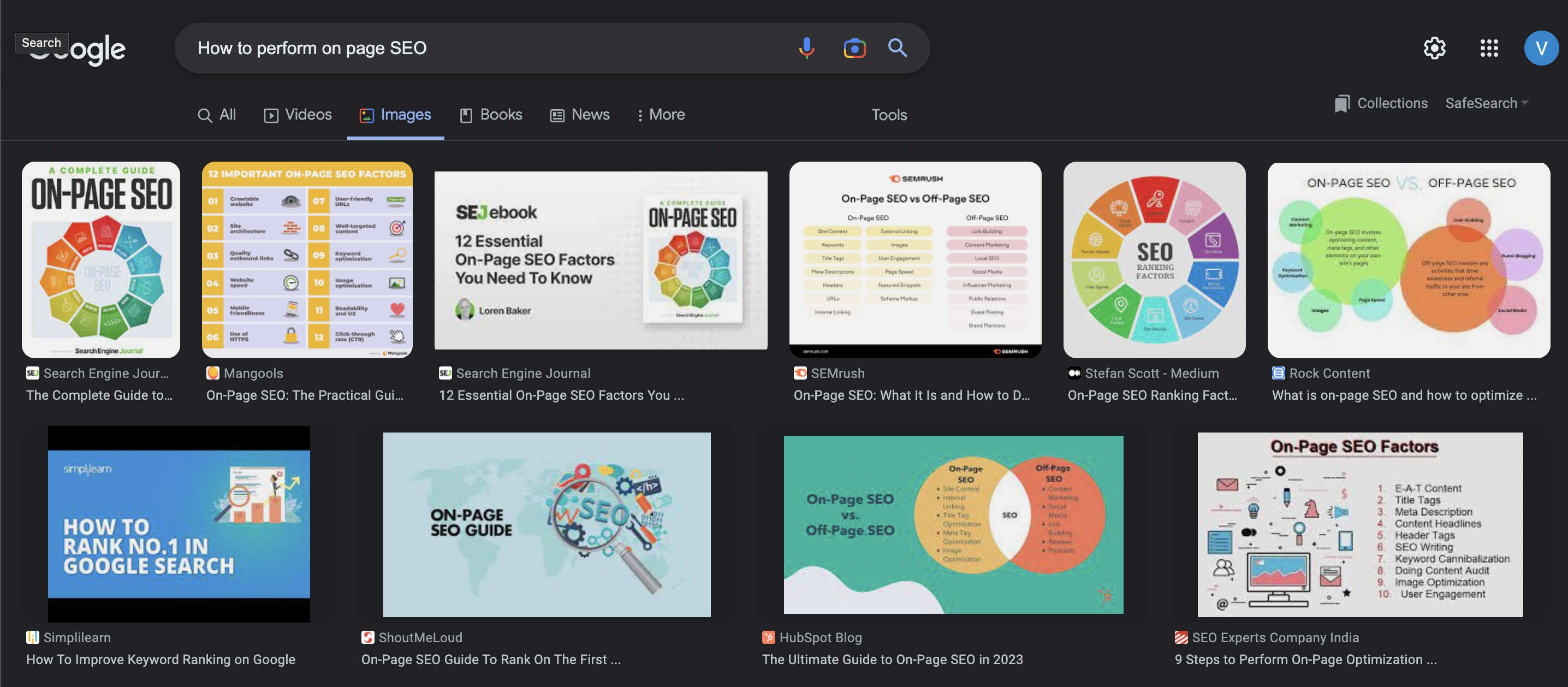Image resolution: width=1568 pixels, height=687 pixels.
Task: Click the SEO Experts Company India favicon
Action: click(x=1181, y=638)
